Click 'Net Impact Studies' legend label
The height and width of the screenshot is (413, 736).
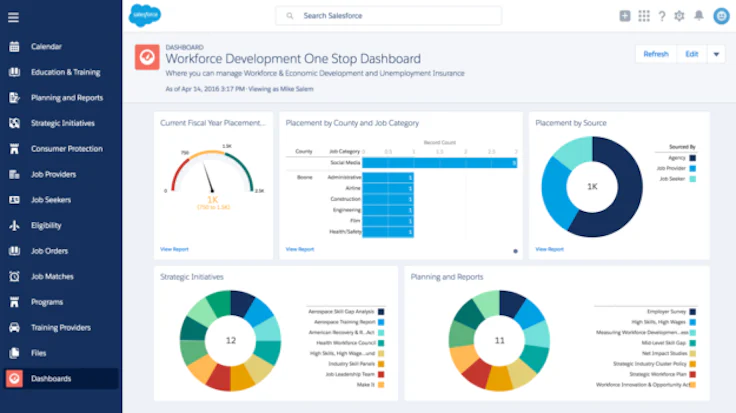click(665, 353)
